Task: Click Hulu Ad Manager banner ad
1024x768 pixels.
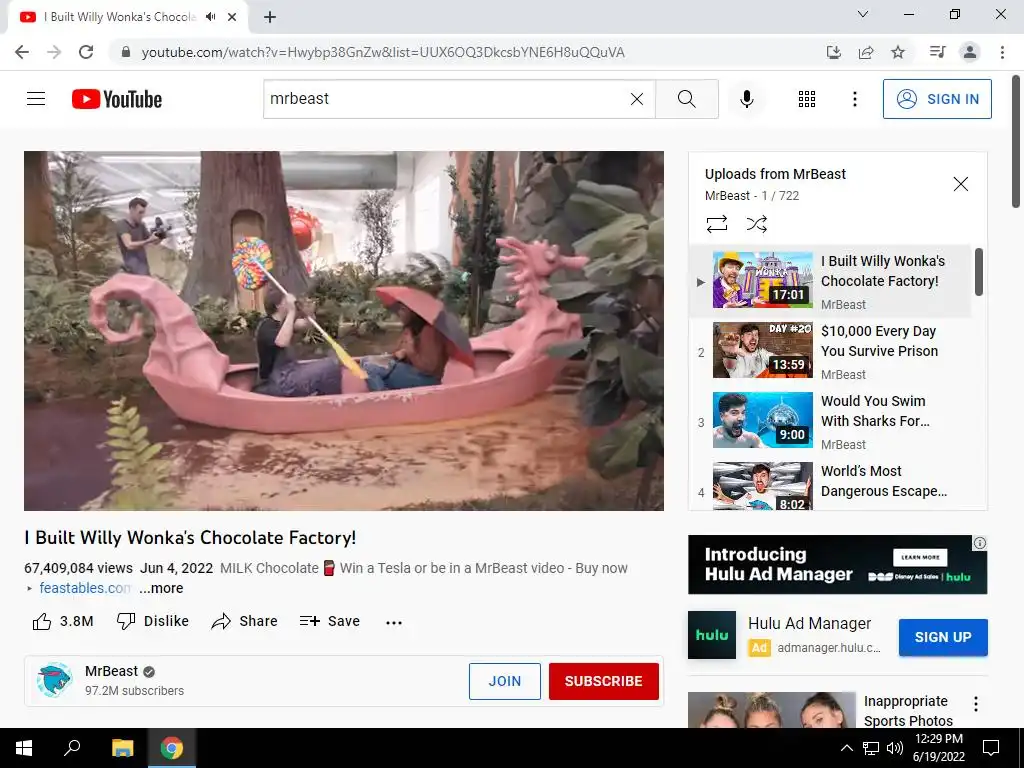Action: (x=837, y=564)
